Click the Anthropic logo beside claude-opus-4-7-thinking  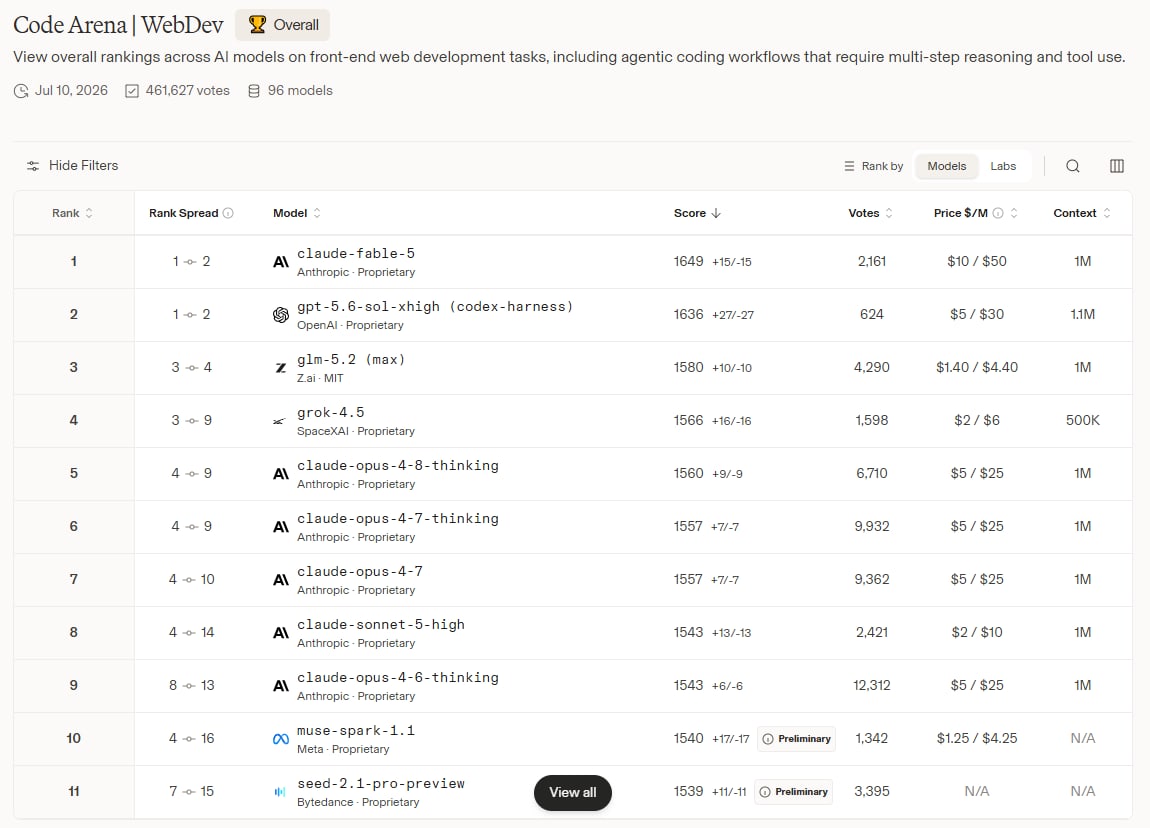click(x=281, y=527)
